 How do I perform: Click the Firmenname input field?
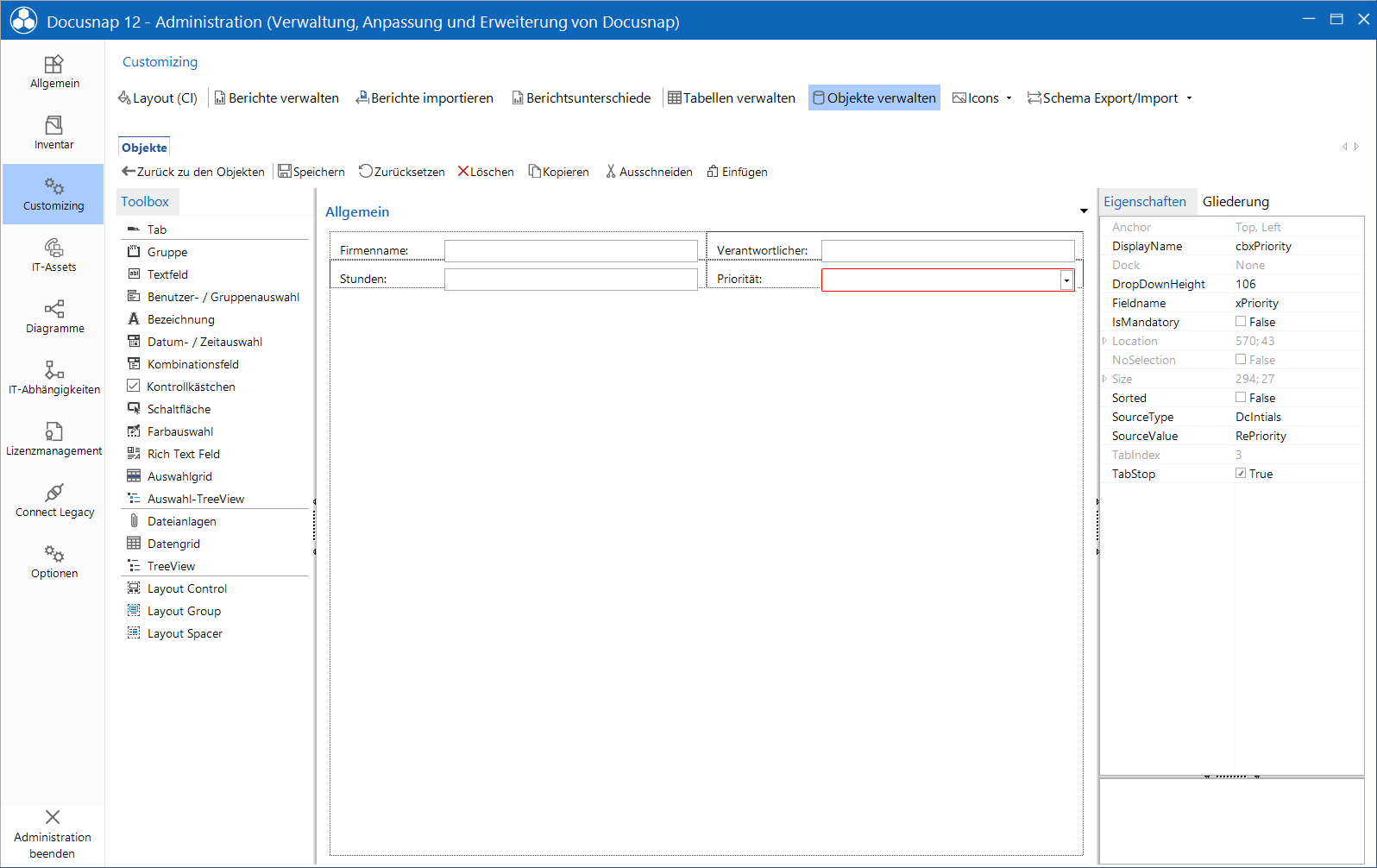coord(570,251)
